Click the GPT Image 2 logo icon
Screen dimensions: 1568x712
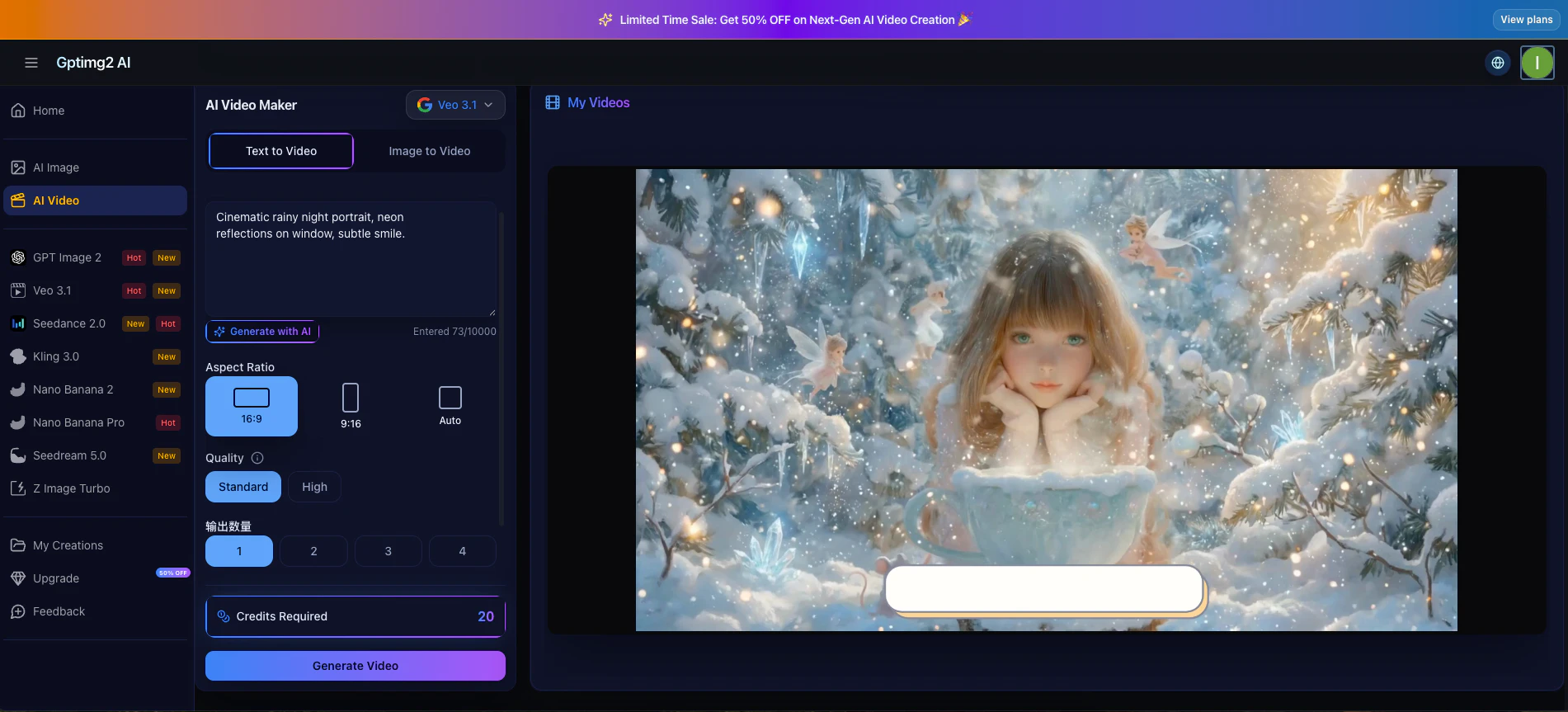(18, 257)
